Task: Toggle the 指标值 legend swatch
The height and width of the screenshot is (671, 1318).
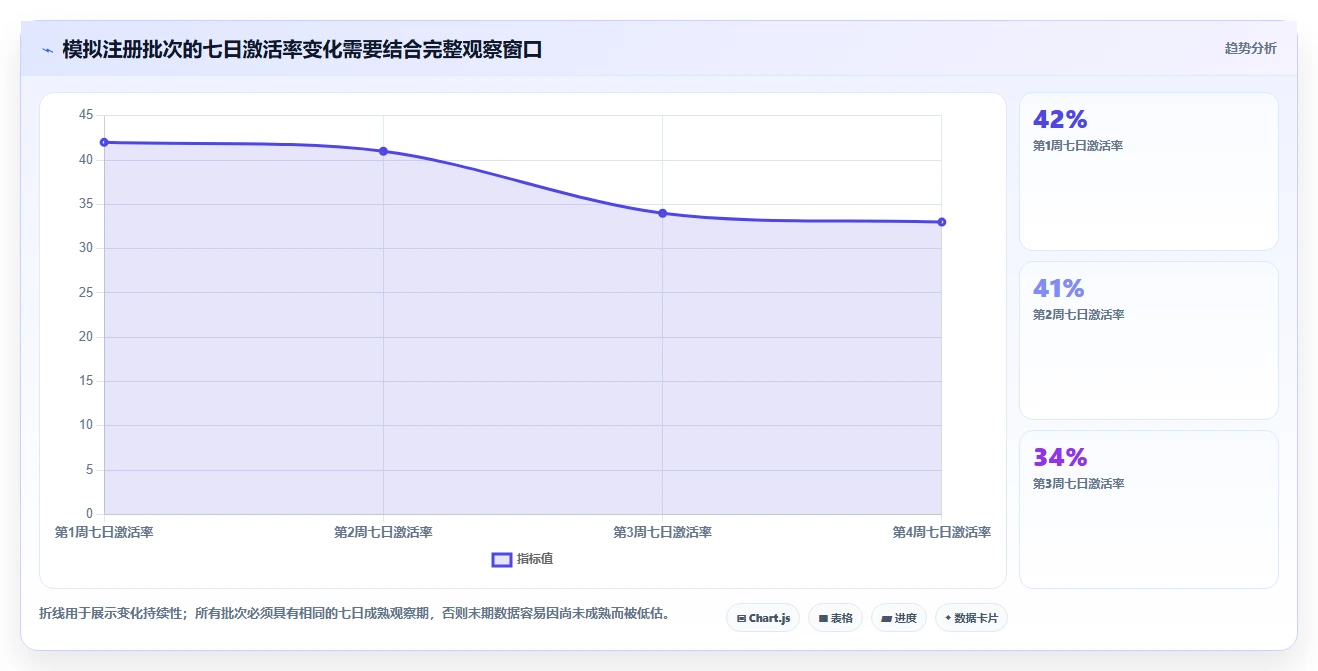Action: pos(502,559)
